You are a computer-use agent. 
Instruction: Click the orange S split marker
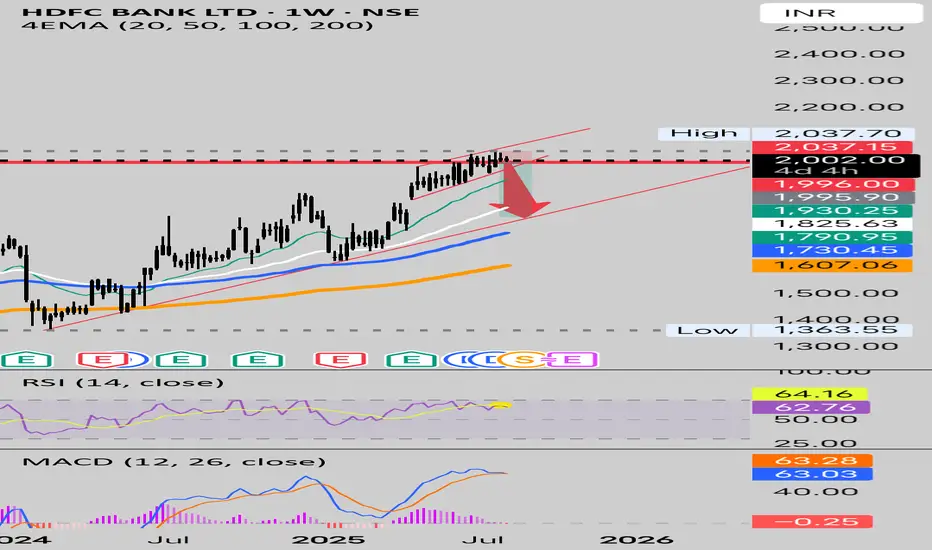click(x=524, y=359)
